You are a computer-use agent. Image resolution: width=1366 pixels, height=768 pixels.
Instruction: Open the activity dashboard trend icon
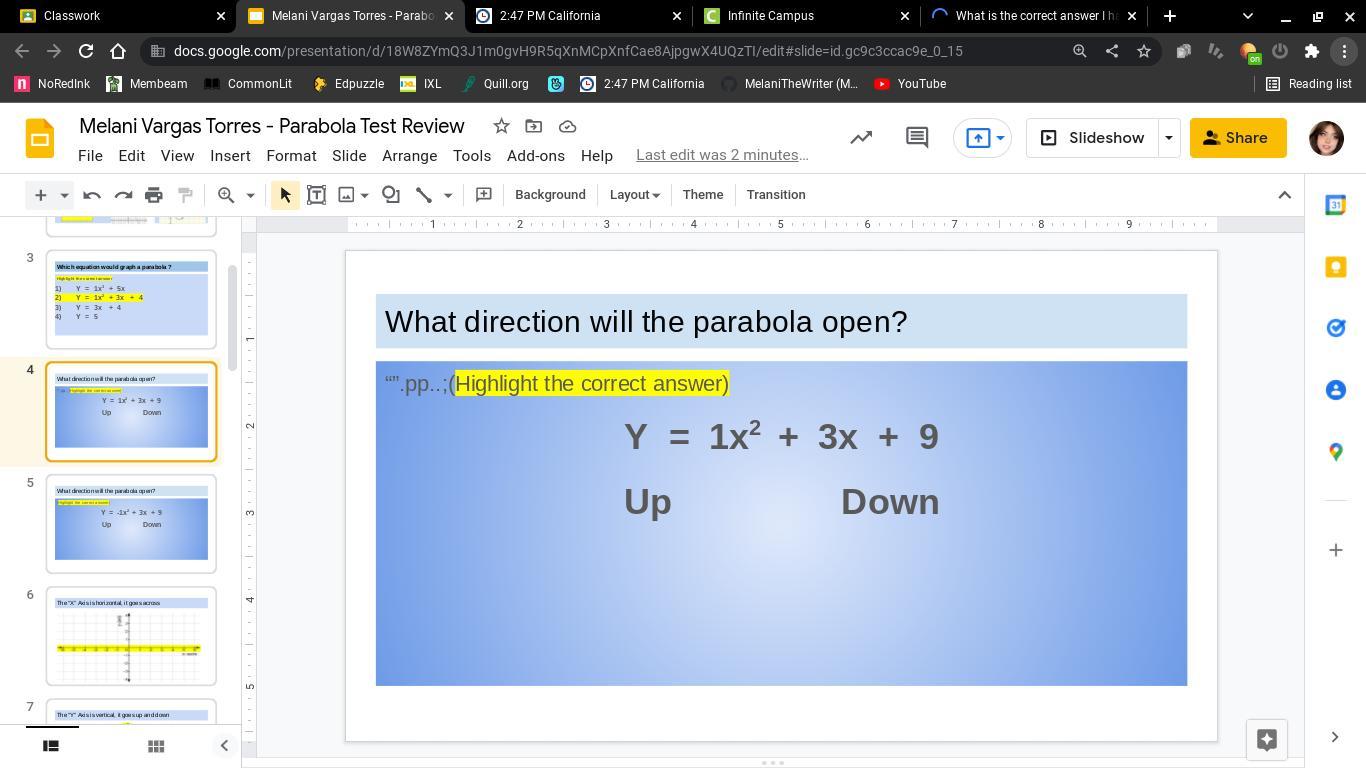[x=861, y=138]
